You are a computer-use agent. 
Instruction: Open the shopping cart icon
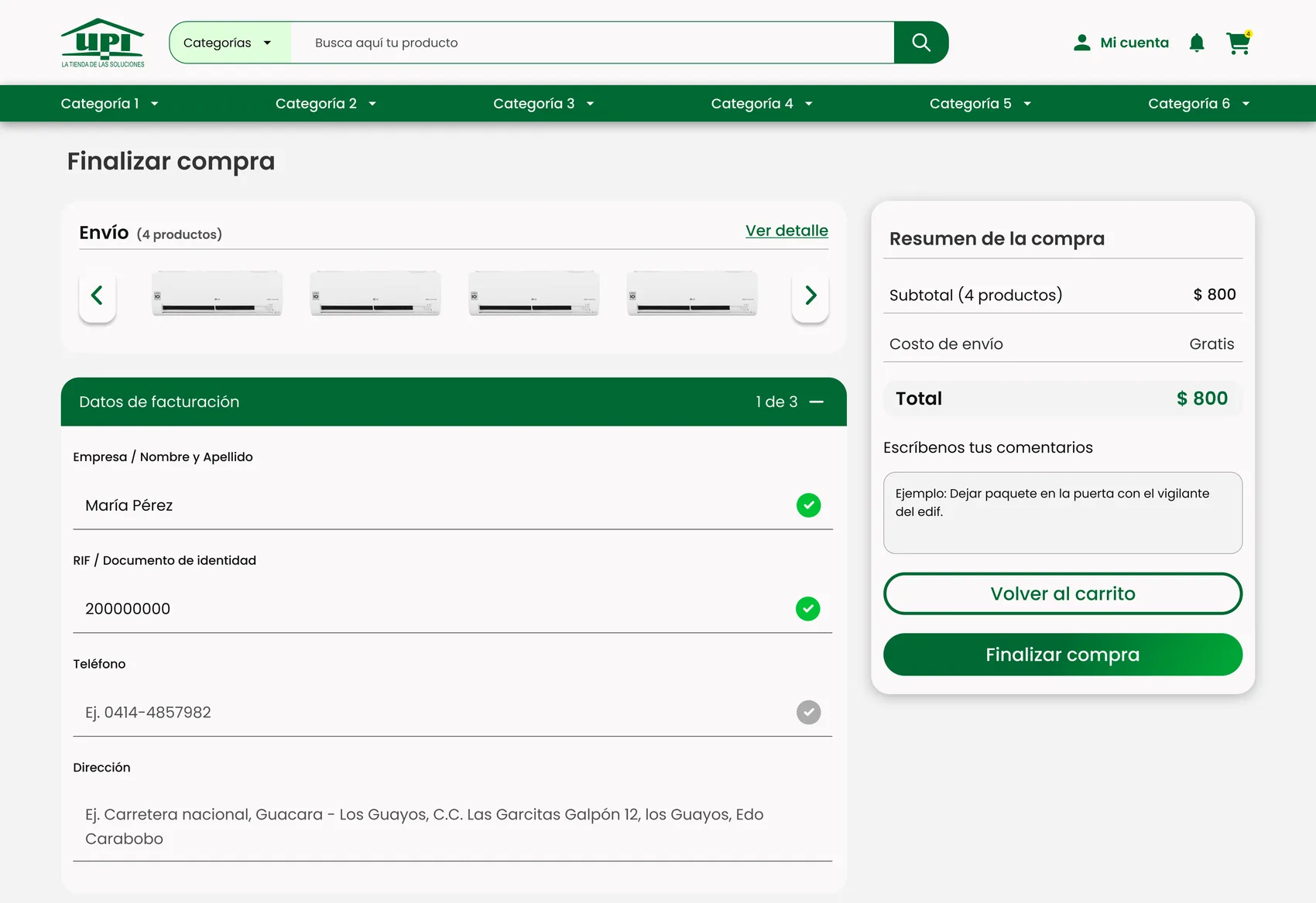click(1239, 43)
